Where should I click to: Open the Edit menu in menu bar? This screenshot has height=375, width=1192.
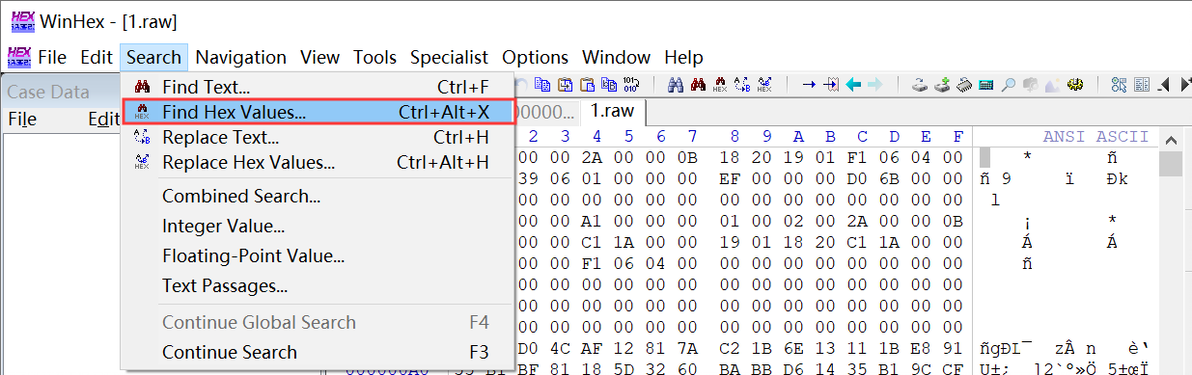[97, 57]
